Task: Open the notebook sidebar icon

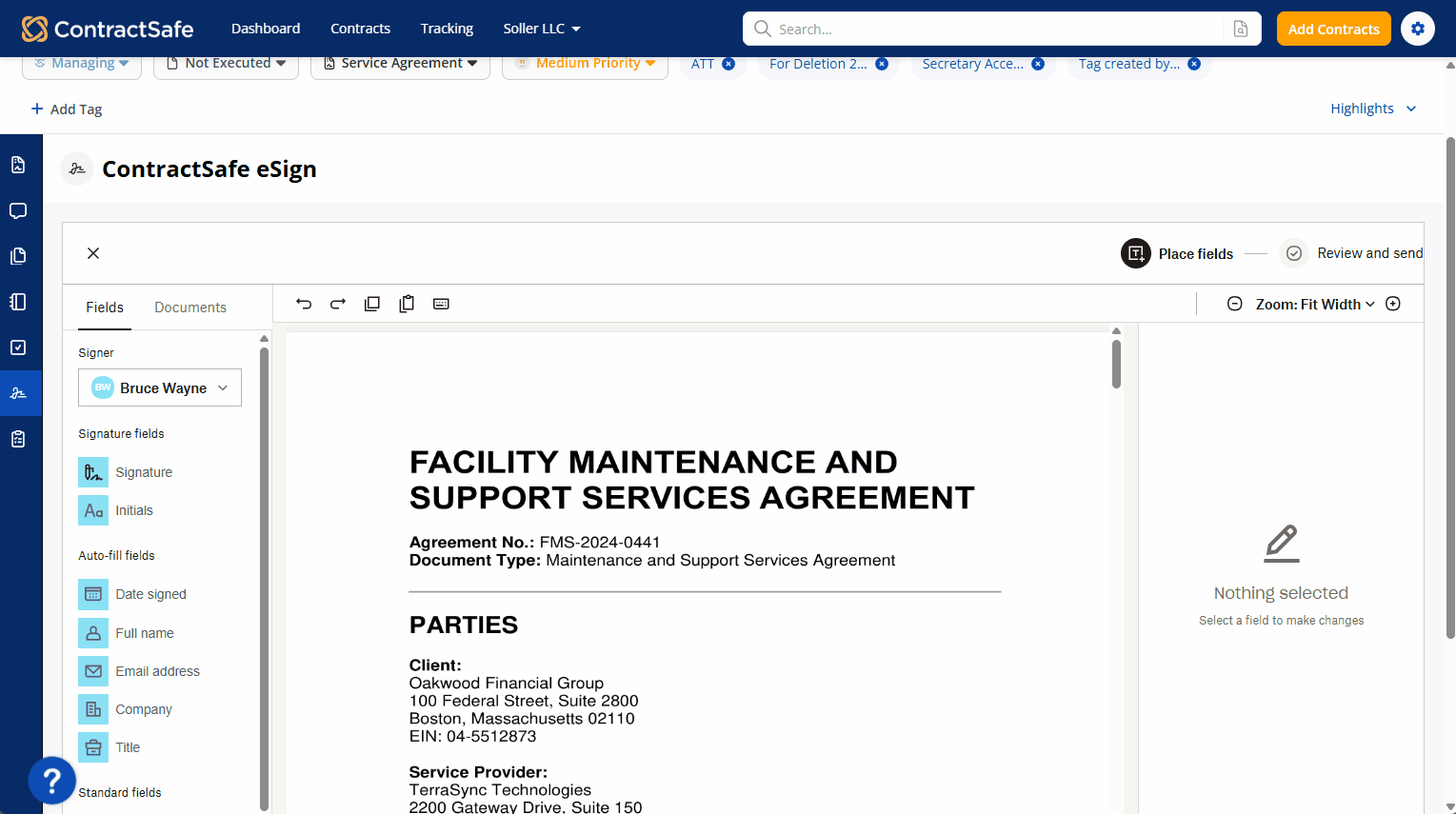Action: [18, 302]
